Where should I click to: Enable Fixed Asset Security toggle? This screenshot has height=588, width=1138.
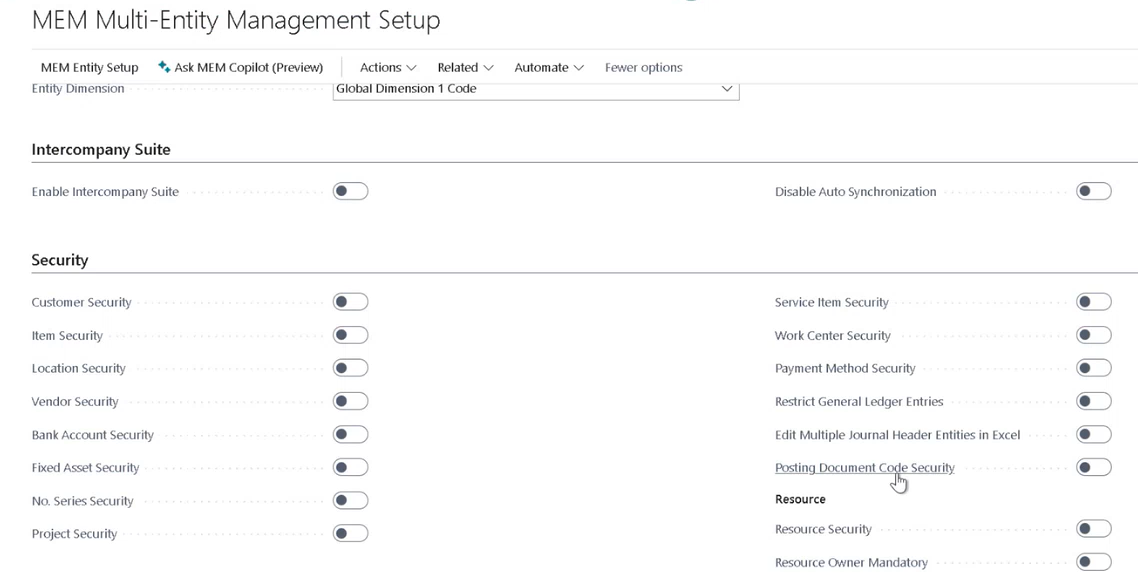point(351,467)
